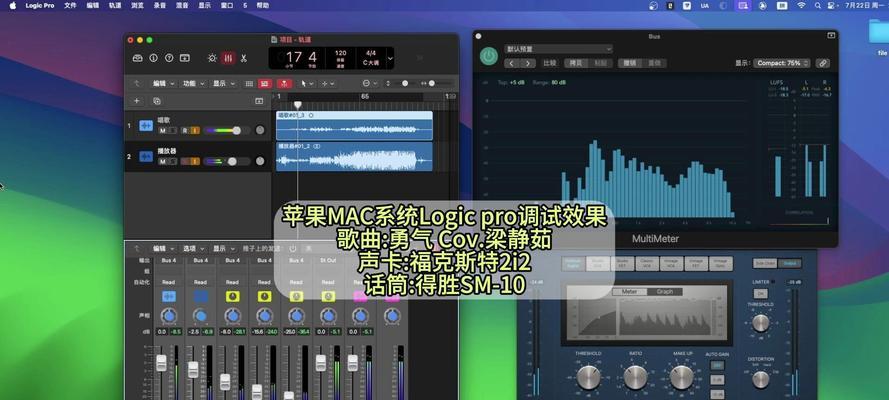Go to next preset in MultiMeter

pos(528,63)
